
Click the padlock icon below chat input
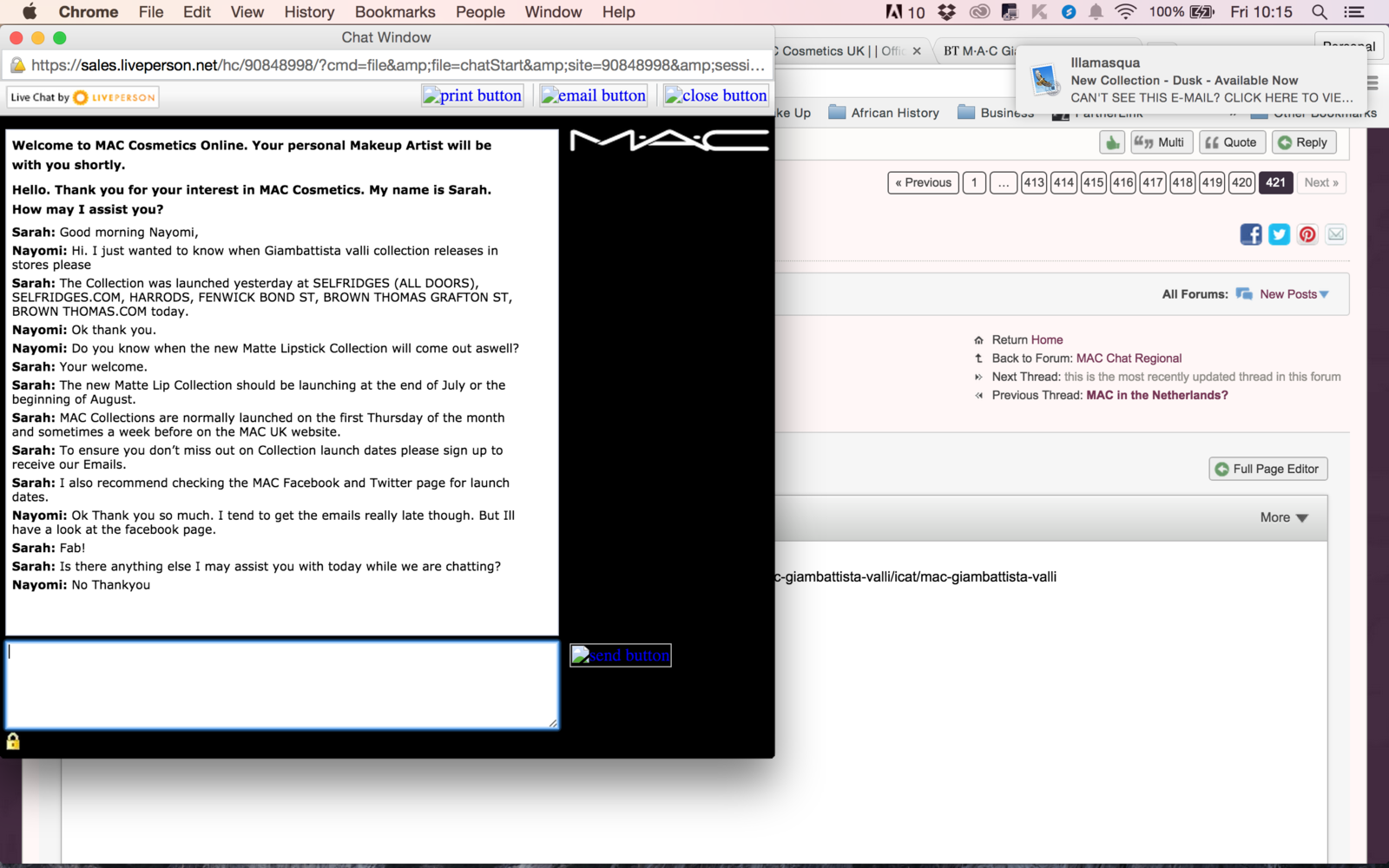coord(13,741)
